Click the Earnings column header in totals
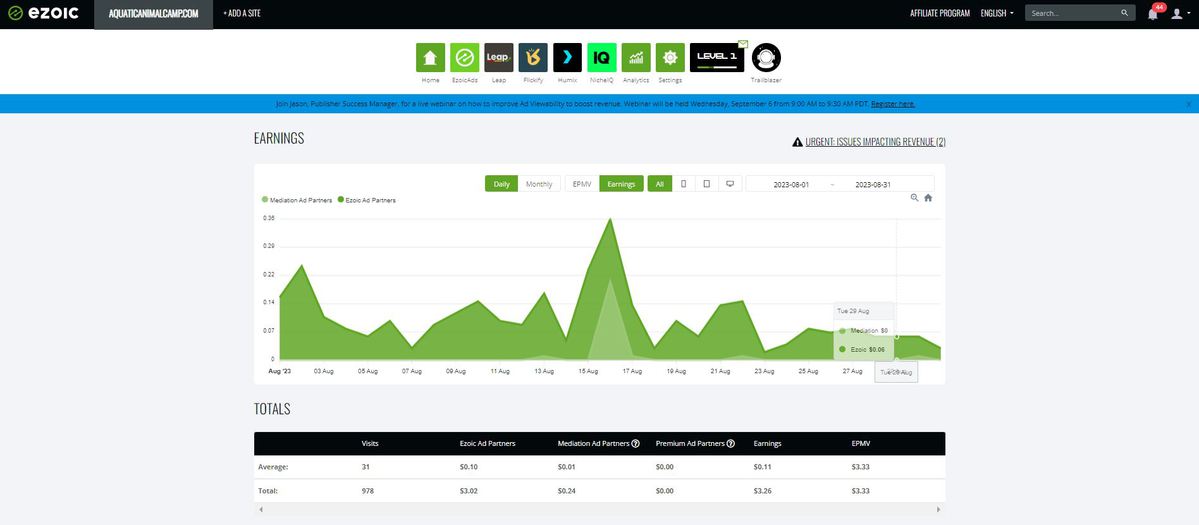The image size is (1199, 525). tap(767, 443)
